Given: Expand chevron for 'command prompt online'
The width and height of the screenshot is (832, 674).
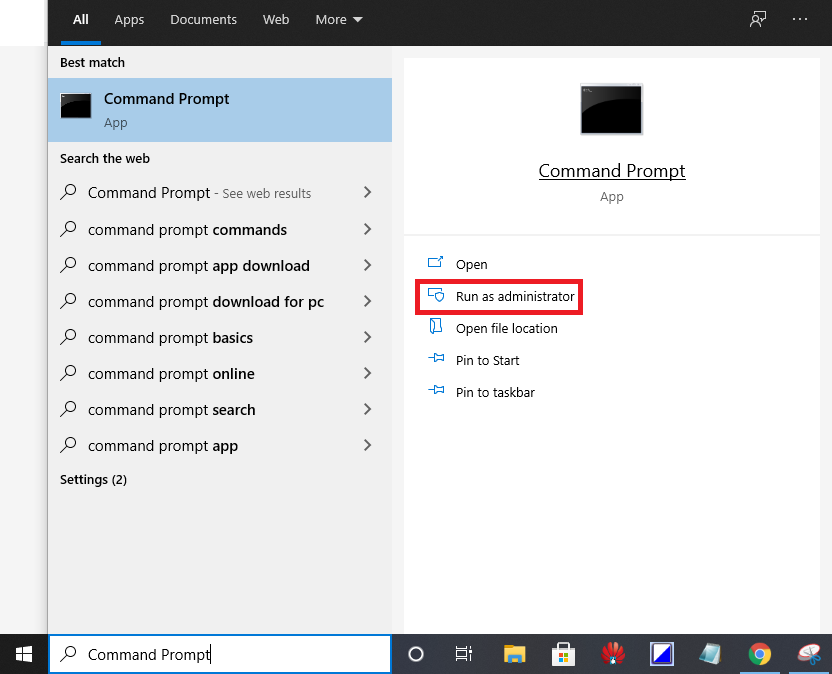Looking at the screenshot, I should [367, 373].
